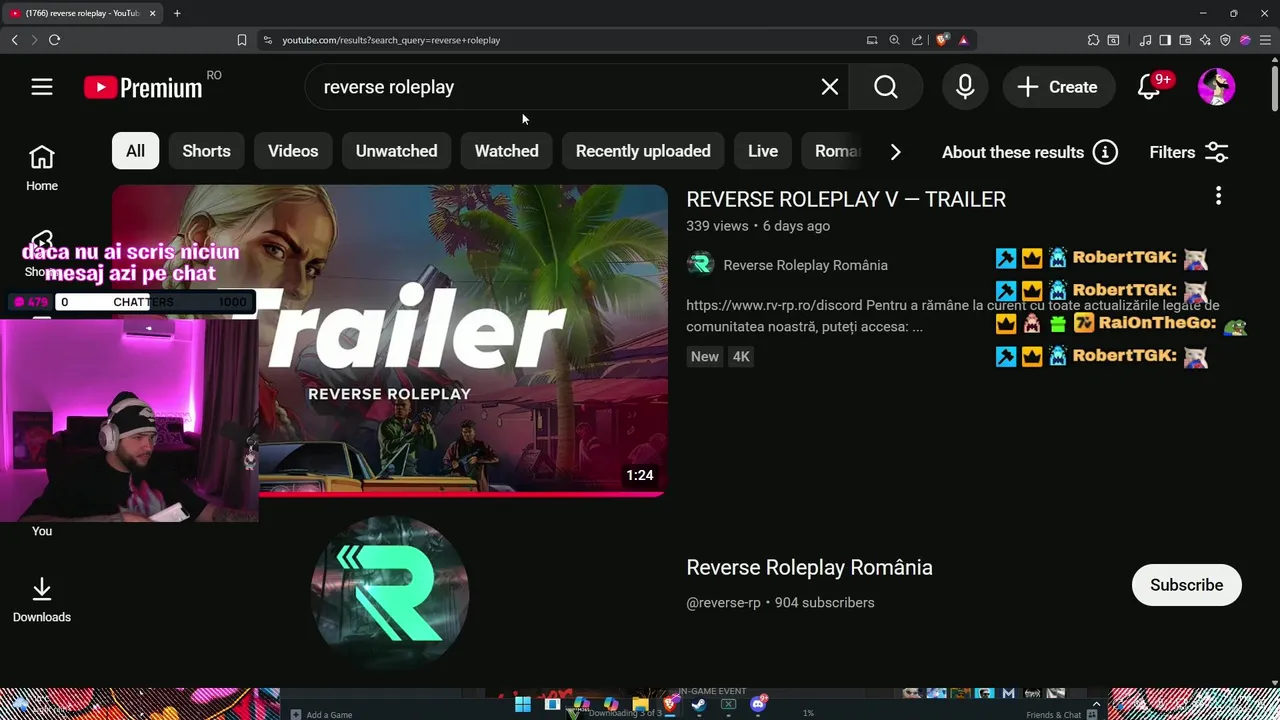Click the '339 views • 6 days ago' text
The width and height of the screenshot is (1280, 720).
[x=758, y=226]
